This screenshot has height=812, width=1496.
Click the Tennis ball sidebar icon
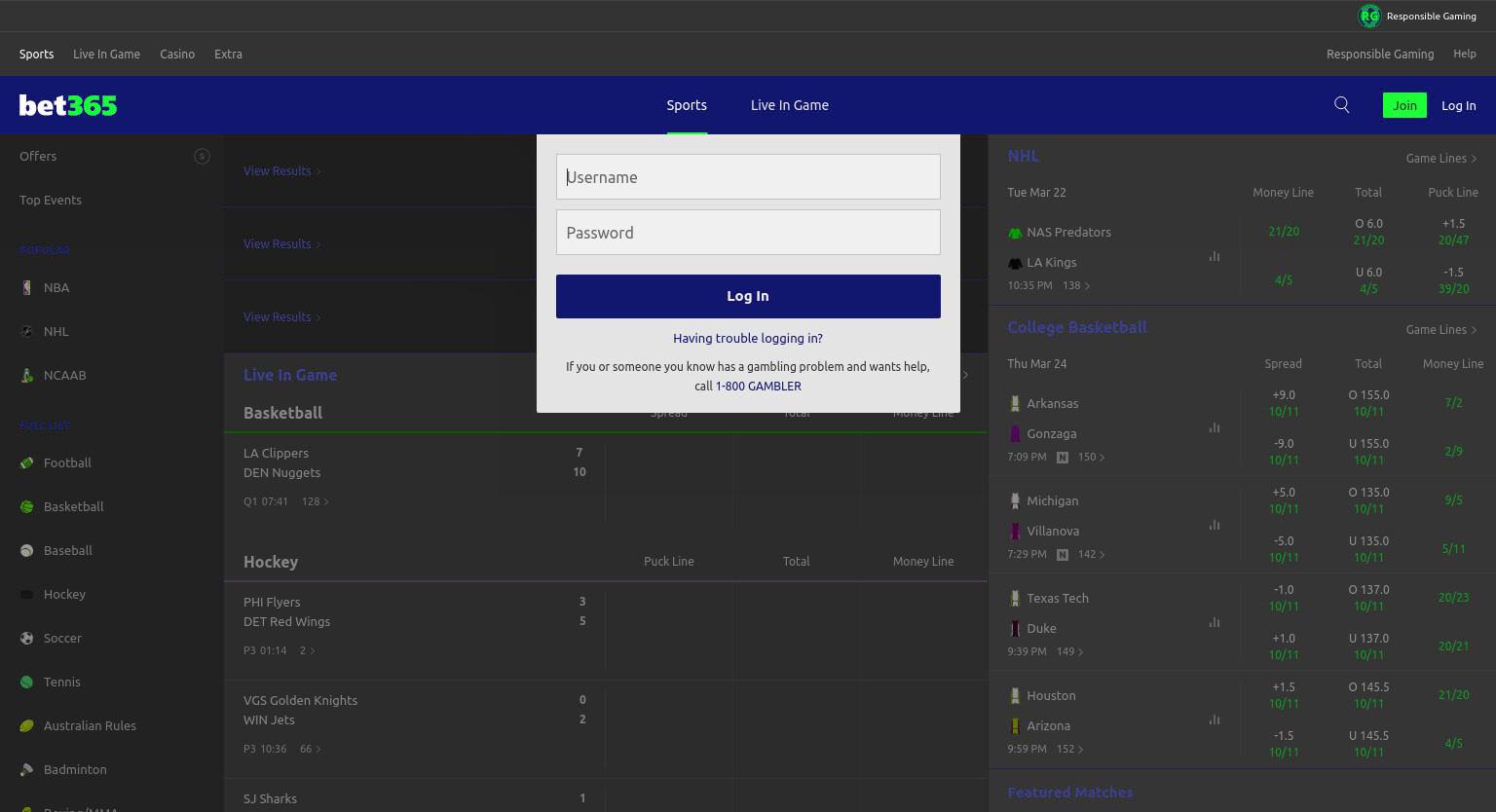point(26,682)
